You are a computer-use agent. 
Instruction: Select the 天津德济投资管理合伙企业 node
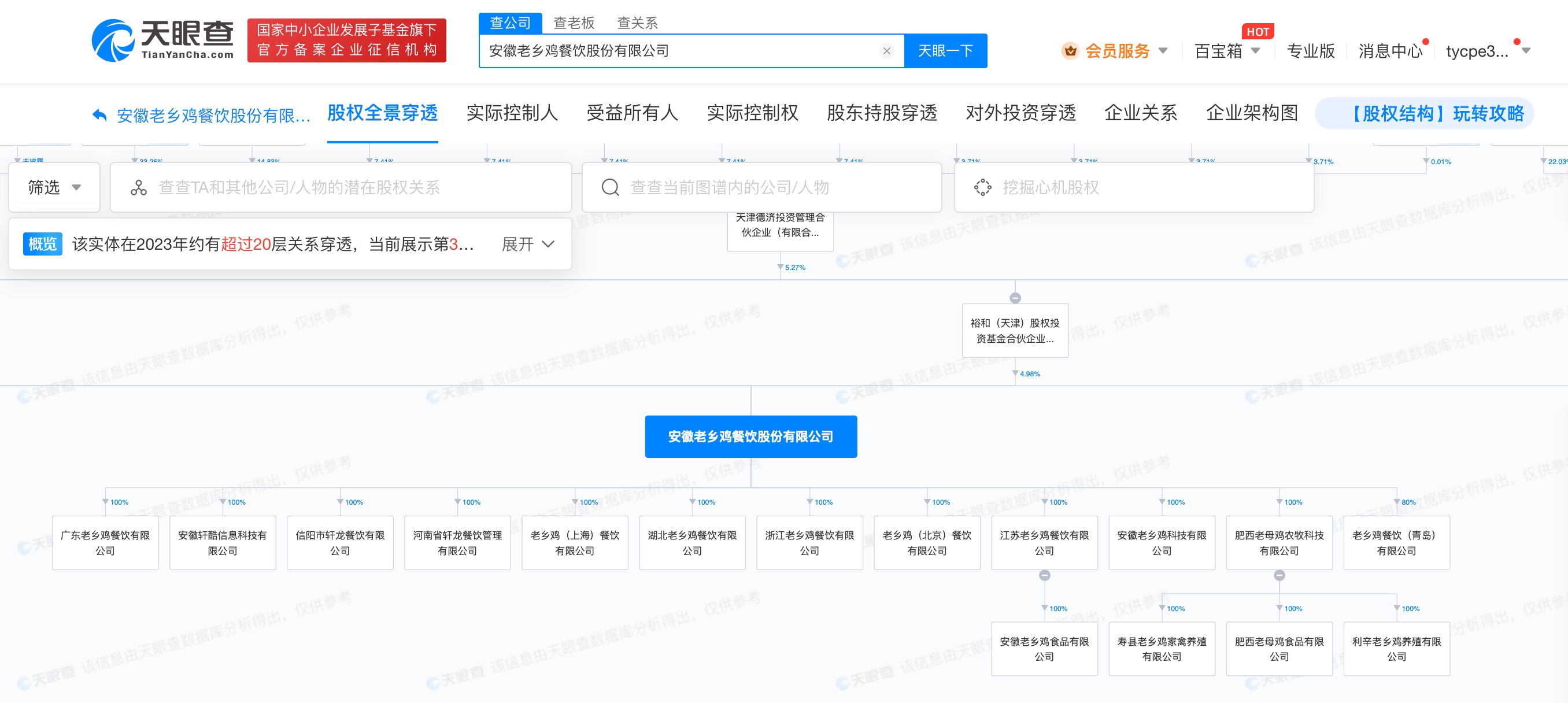coord(781,231)
